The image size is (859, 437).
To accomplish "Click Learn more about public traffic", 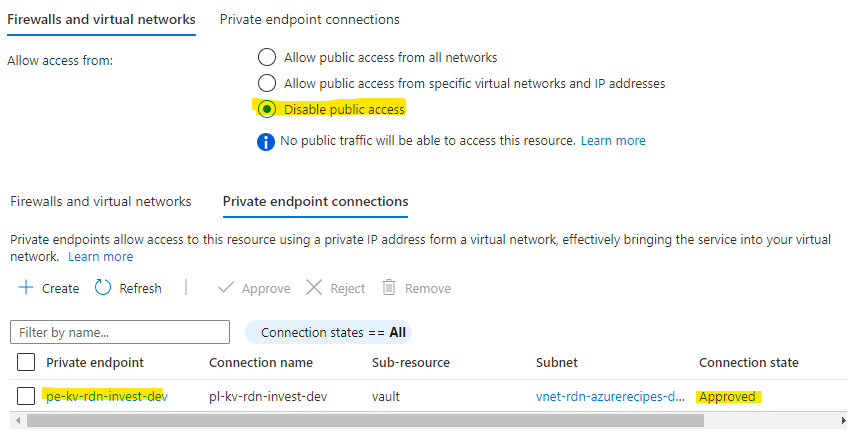I will (613, 141).
